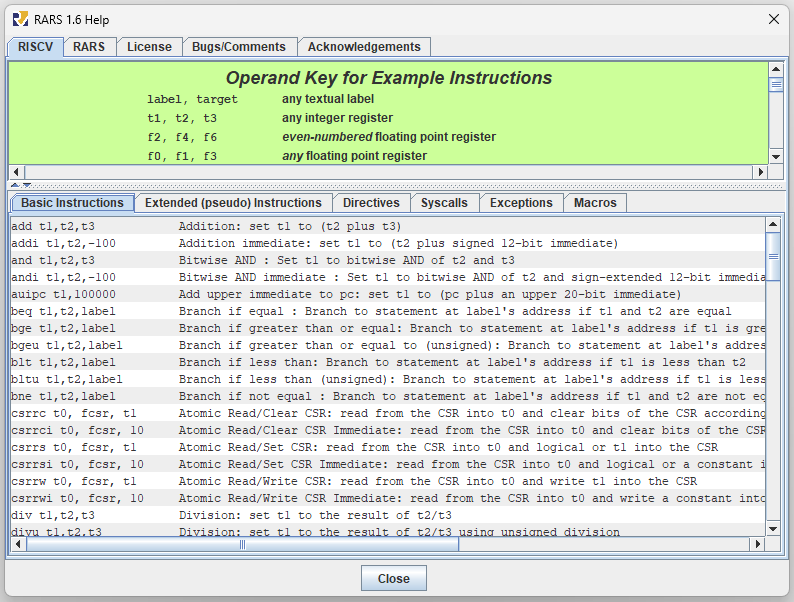Select the 'div t1,t2,t3' row

click(x=388, y=515)
